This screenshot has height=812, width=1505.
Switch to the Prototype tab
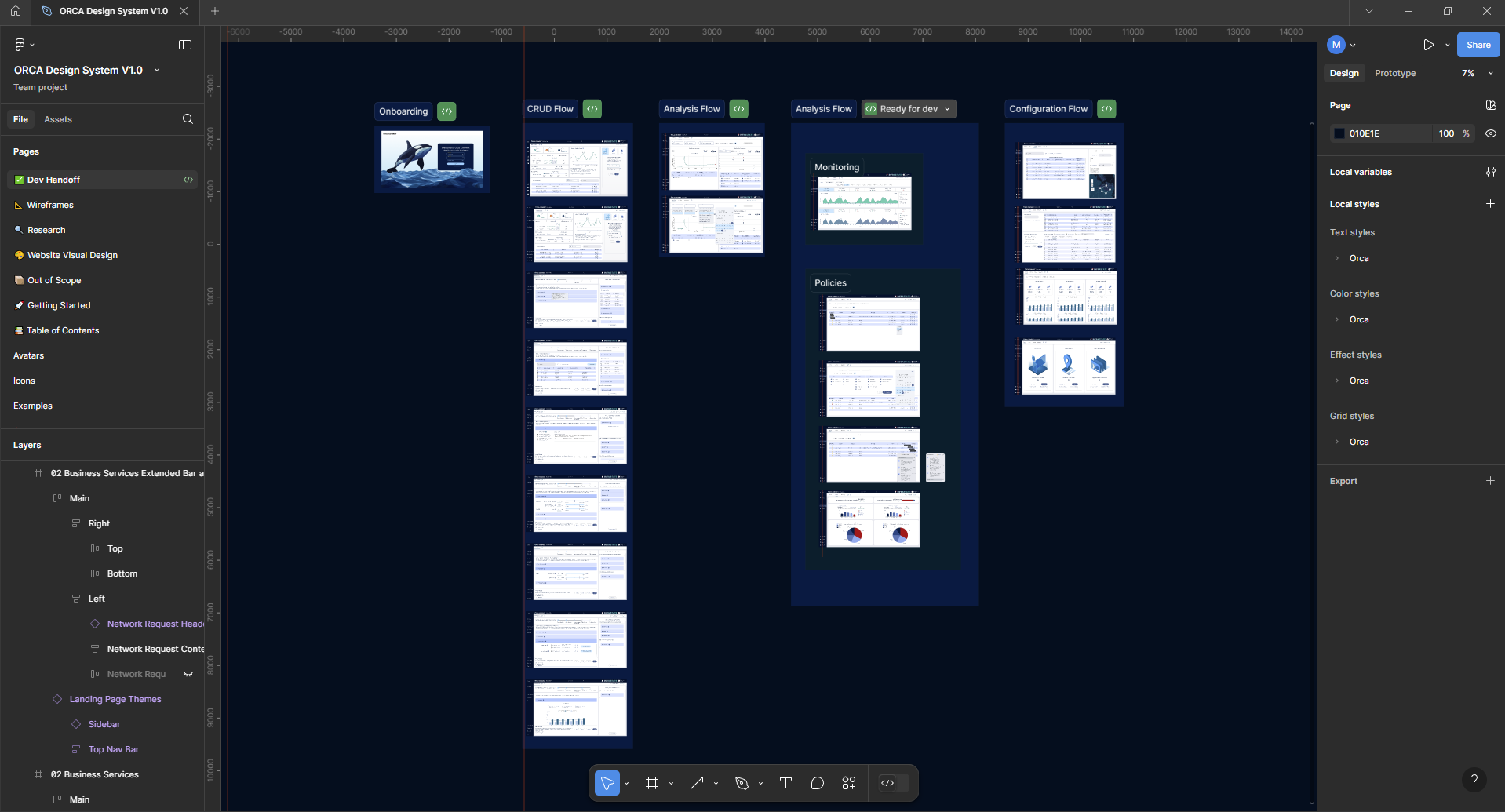click(1394, 73)
